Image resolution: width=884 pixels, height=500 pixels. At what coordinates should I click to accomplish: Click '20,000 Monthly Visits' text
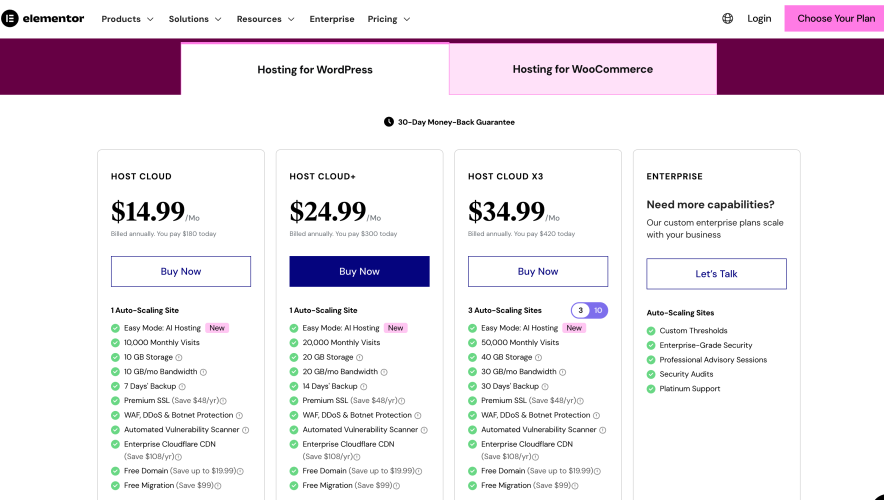click(341, 343)
